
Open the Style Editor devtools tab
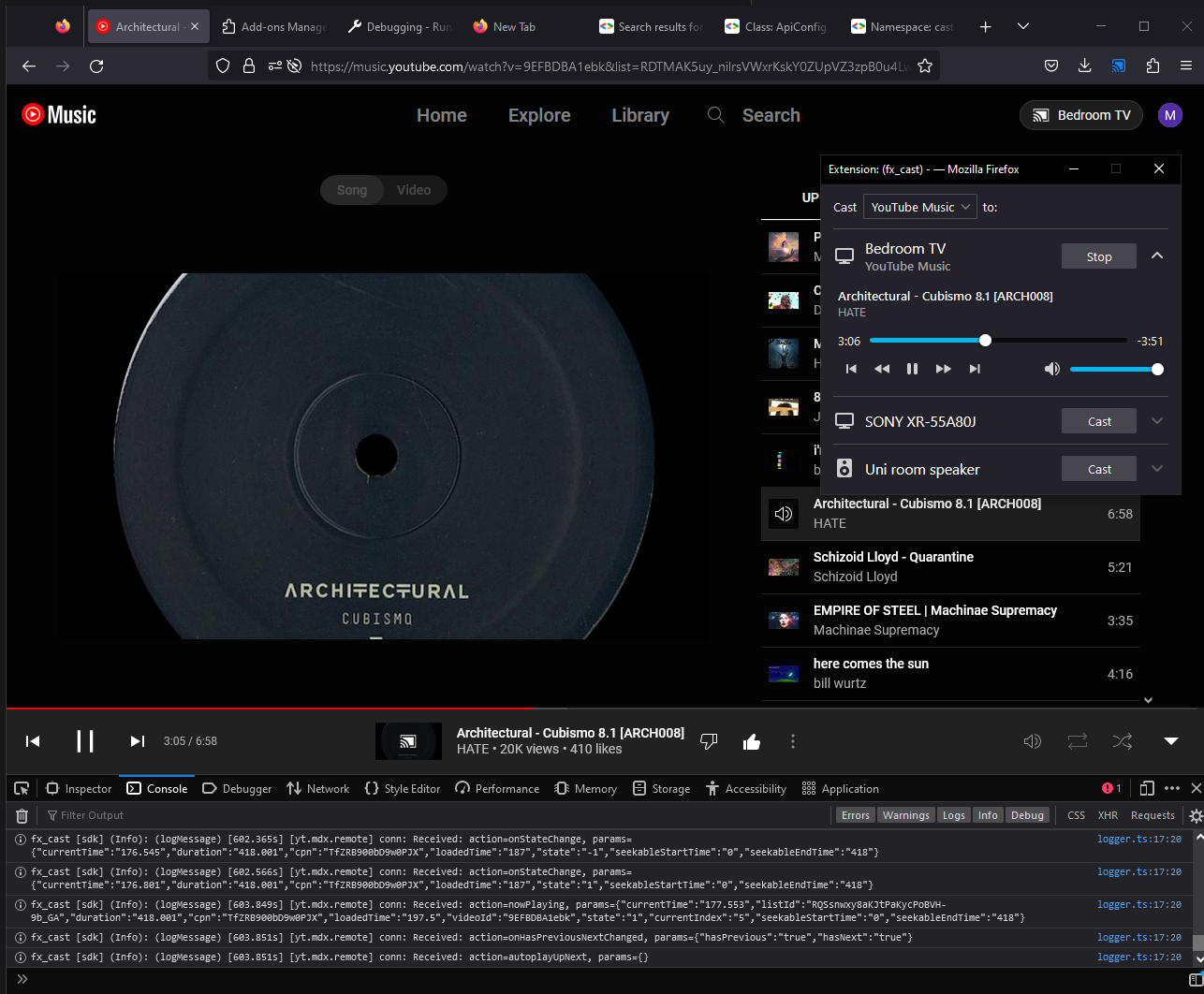pos(402,789)
